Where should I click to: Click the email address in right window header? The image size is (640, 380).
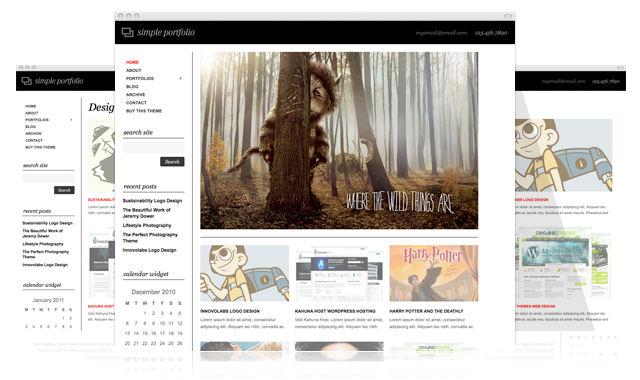coord(564,81)
